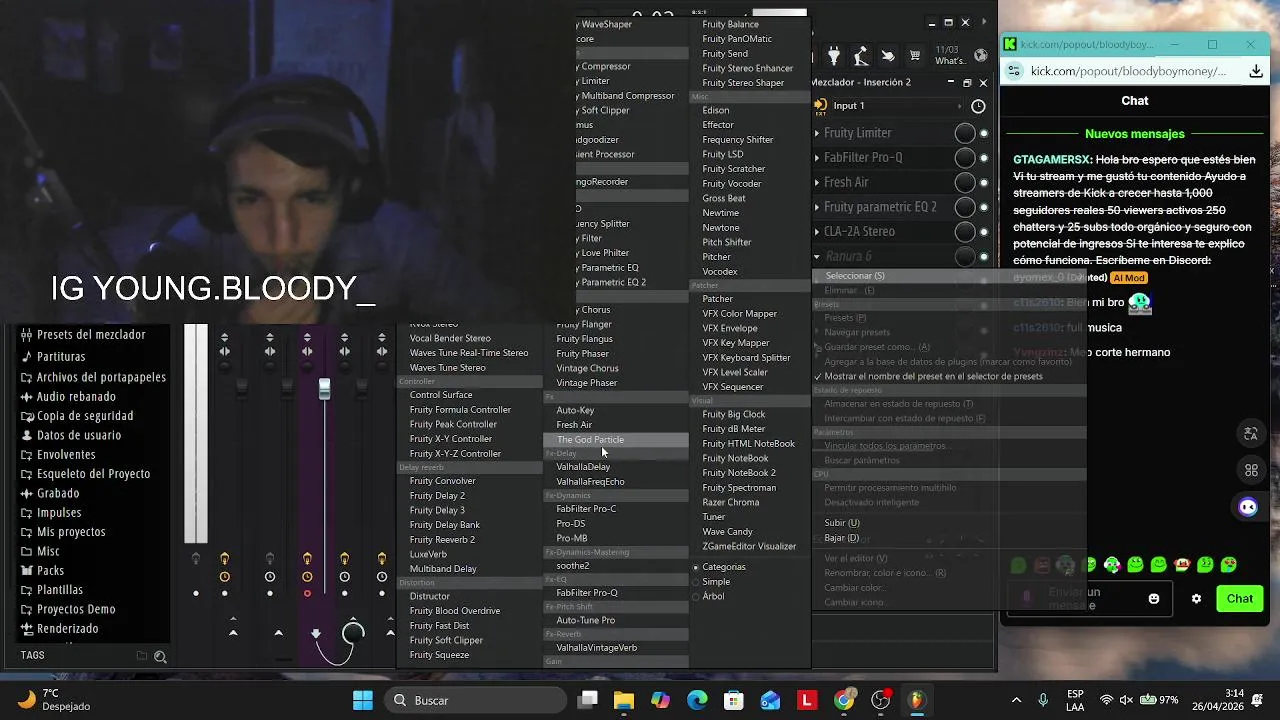
Task: Open FL Studio taskbar icon
Action: 917,700
